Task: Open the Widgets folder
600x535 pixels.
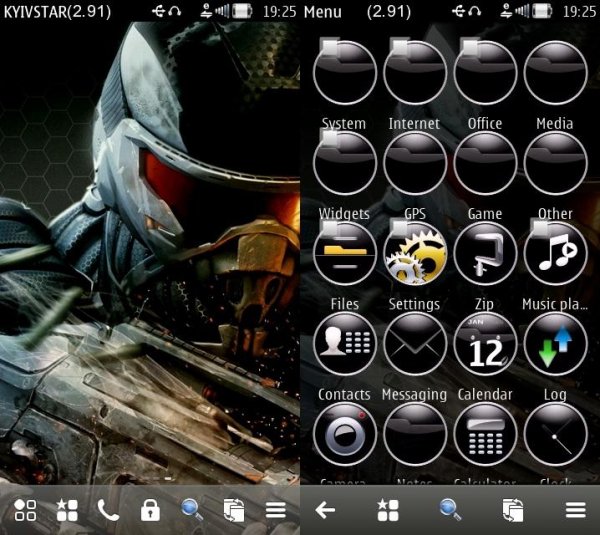Action: coord(344,163)
